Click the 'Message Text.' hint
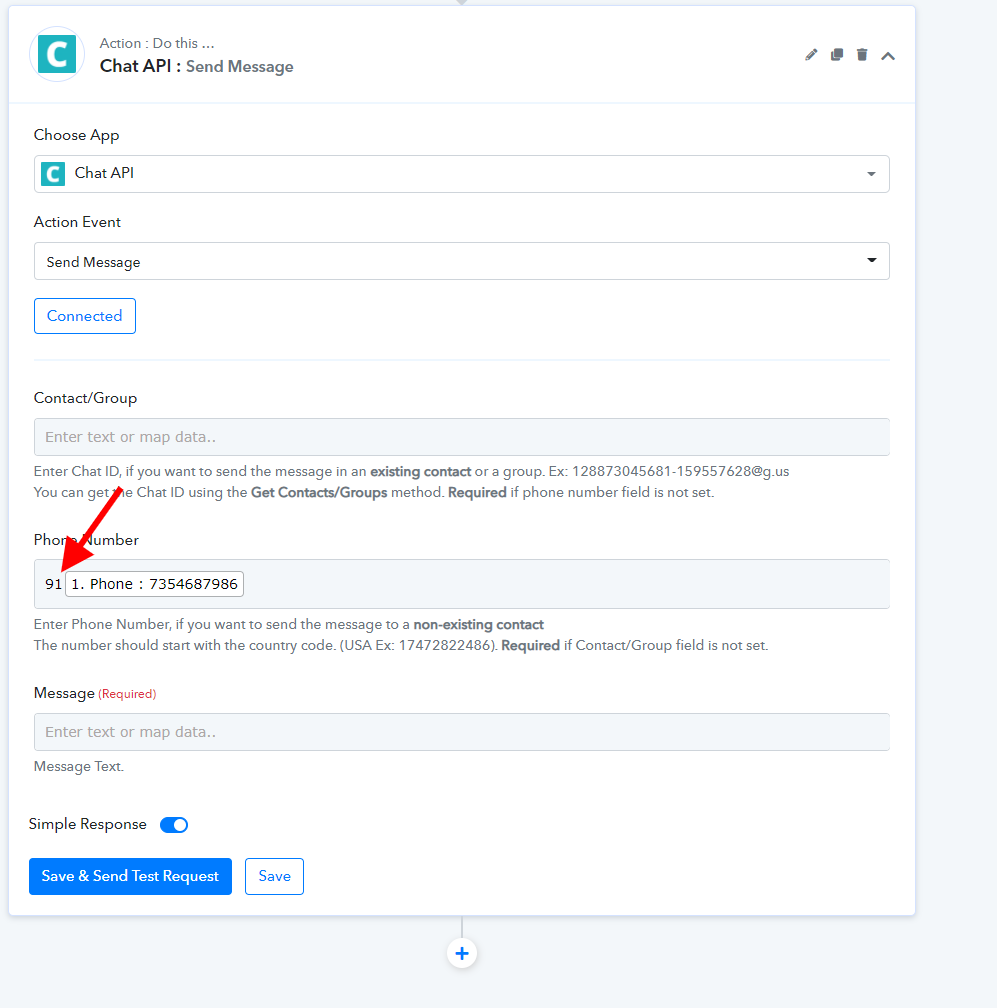Image resolution: width=997 pixels, height=1008 pixels. click(78, 766)
